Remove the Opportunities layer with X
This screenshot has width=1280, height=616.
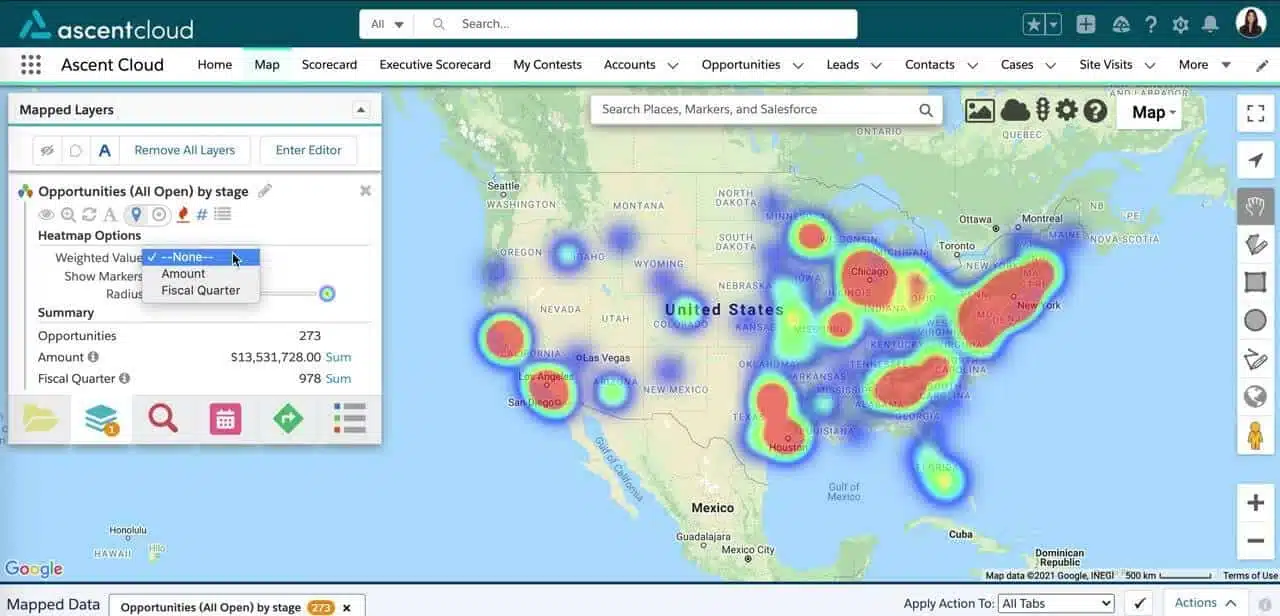[365, 191]
